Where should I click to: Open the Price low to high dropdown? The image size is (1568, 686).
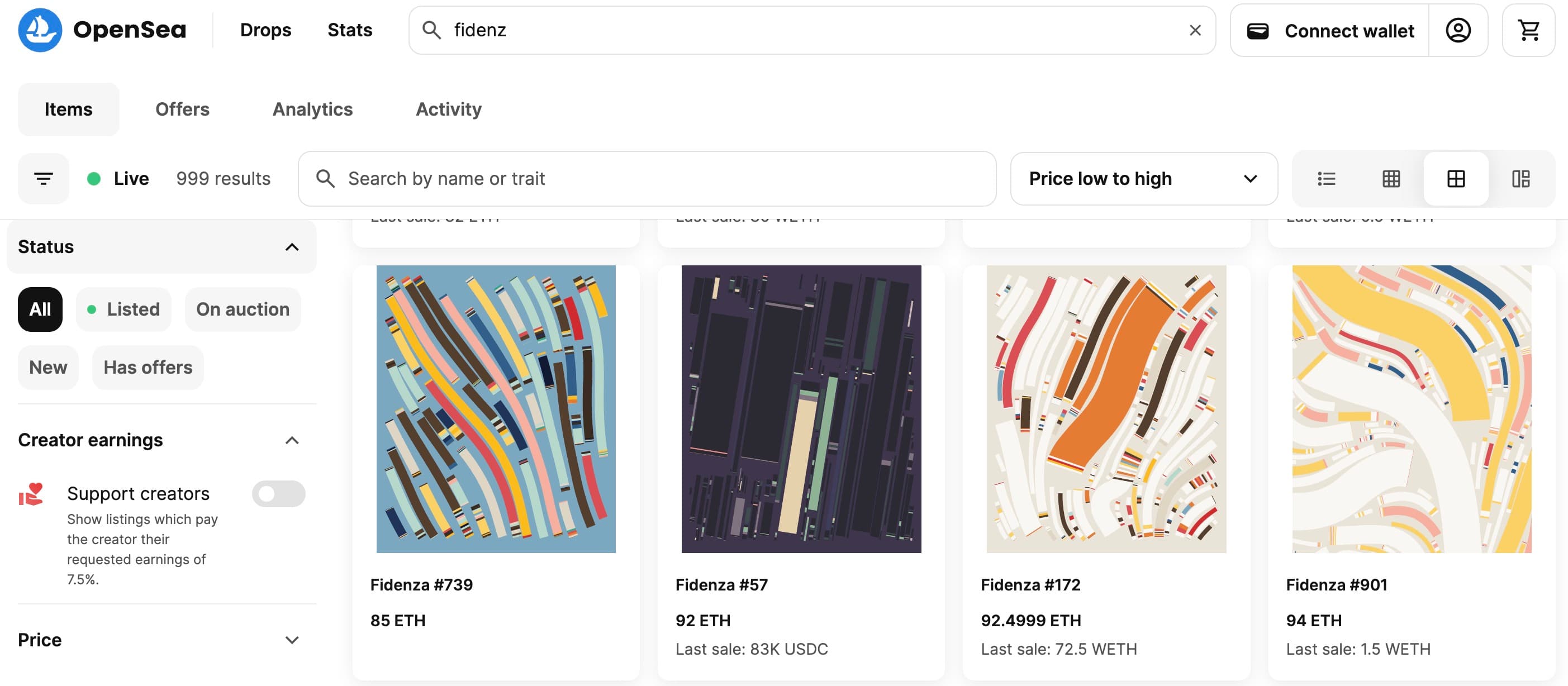click(1143, 179)
